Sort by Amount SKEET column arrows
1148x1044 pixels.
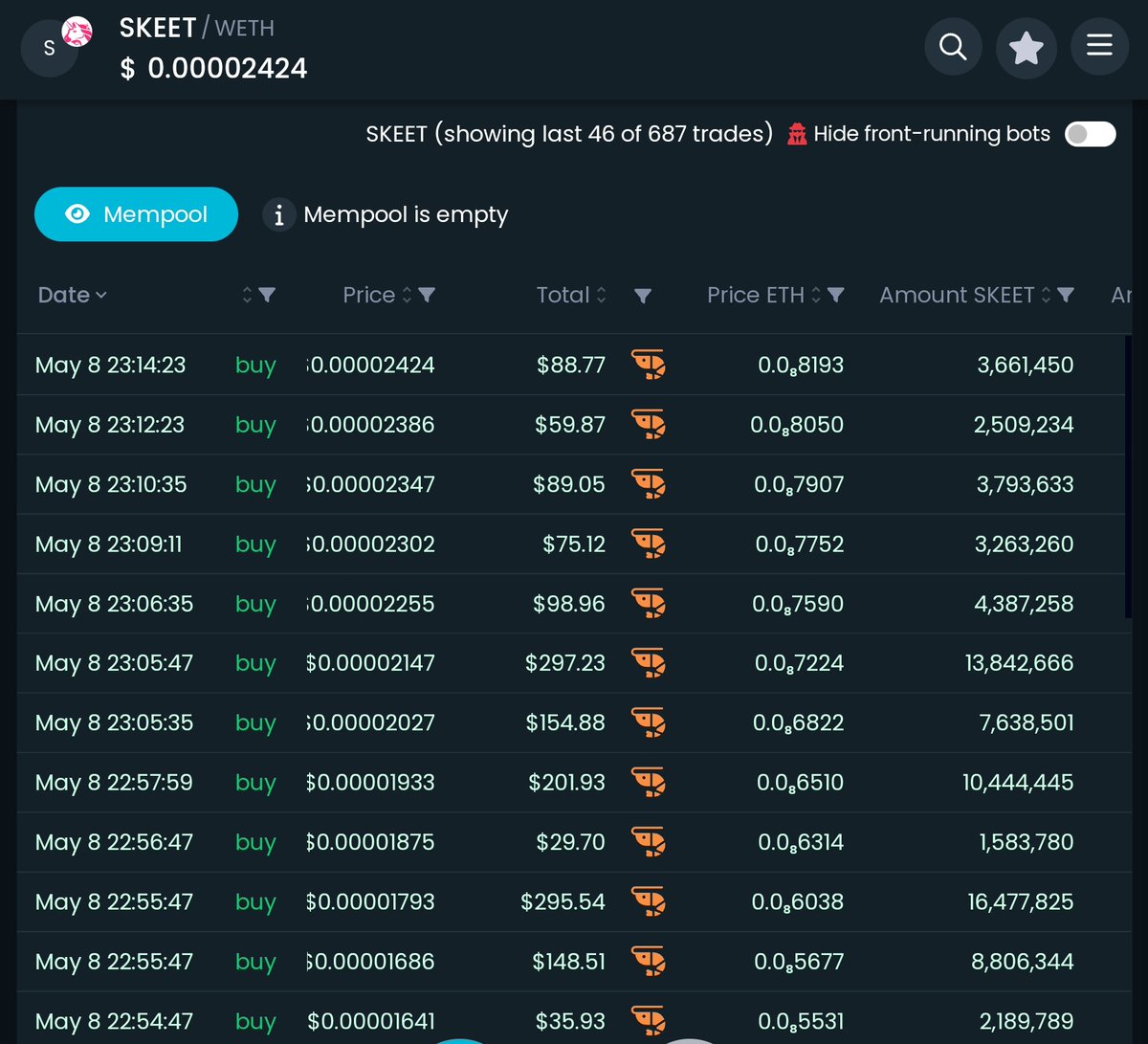[1046, 296]
